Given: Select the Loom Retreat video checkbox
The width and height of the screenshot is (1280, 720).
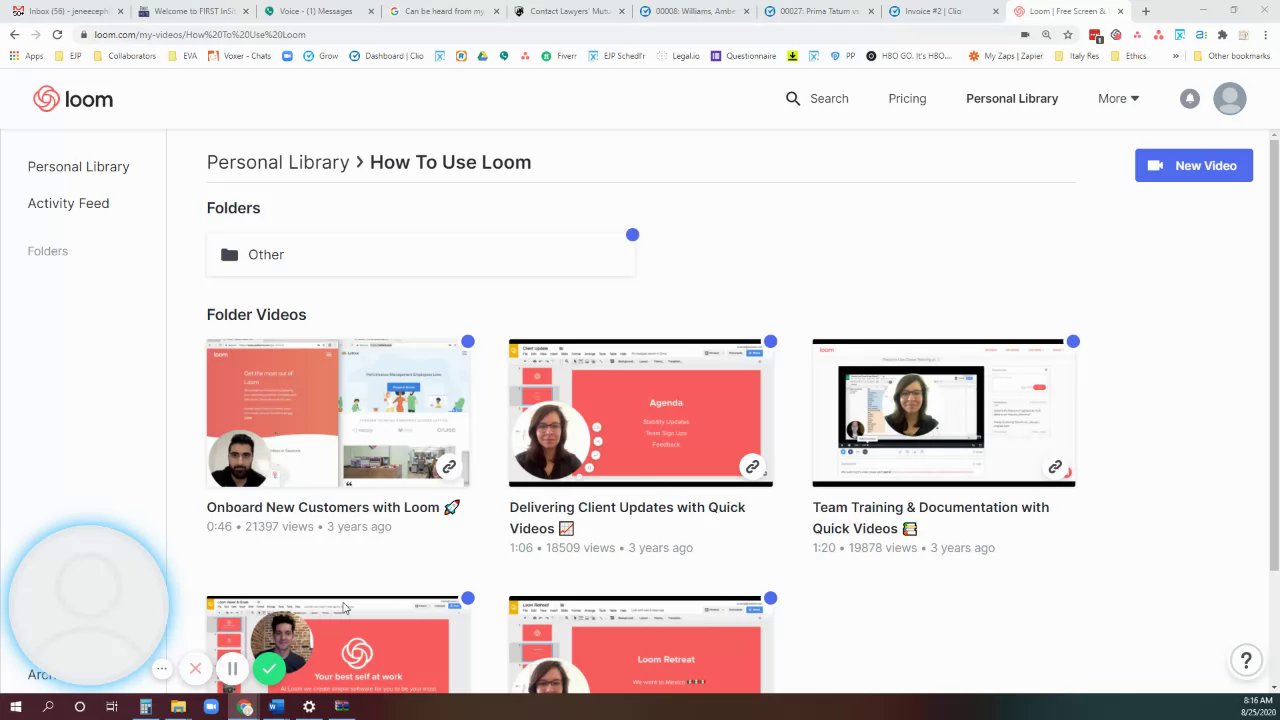Looking at the screenshot, I should [770, 599].
